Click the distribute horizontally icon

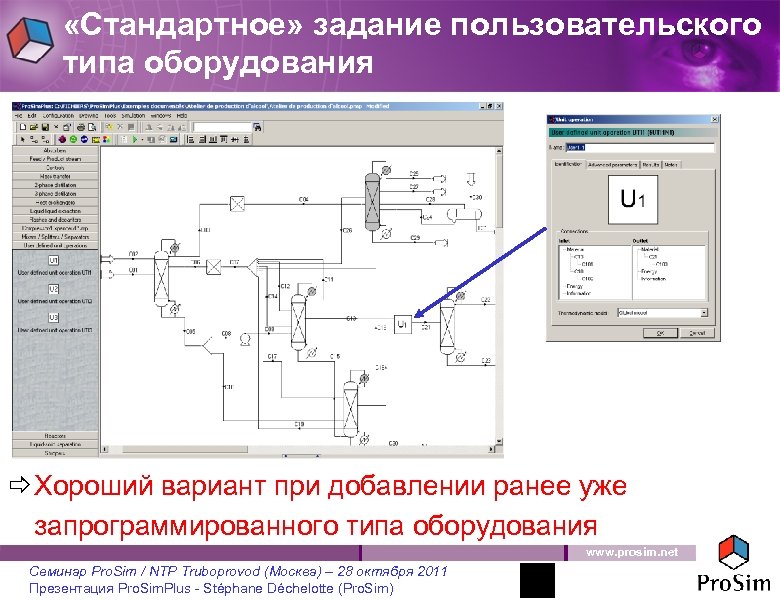click(235, 140)
